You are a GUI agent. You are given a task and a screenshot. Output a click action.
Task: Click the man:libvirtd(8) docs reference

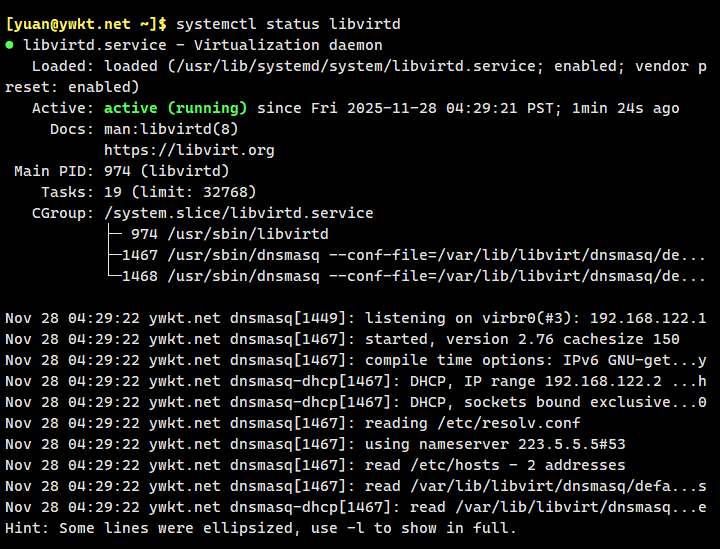(x=171, y=129)
